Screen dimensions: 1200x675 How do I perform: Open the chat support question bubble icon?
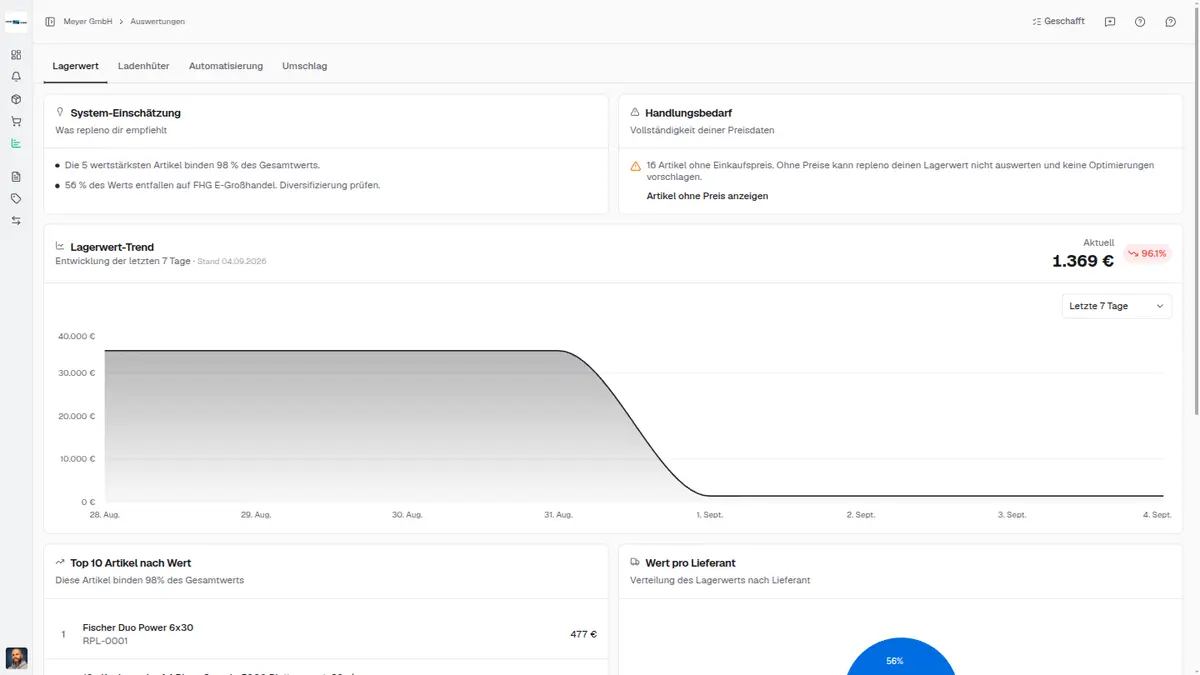[1170, 21]
